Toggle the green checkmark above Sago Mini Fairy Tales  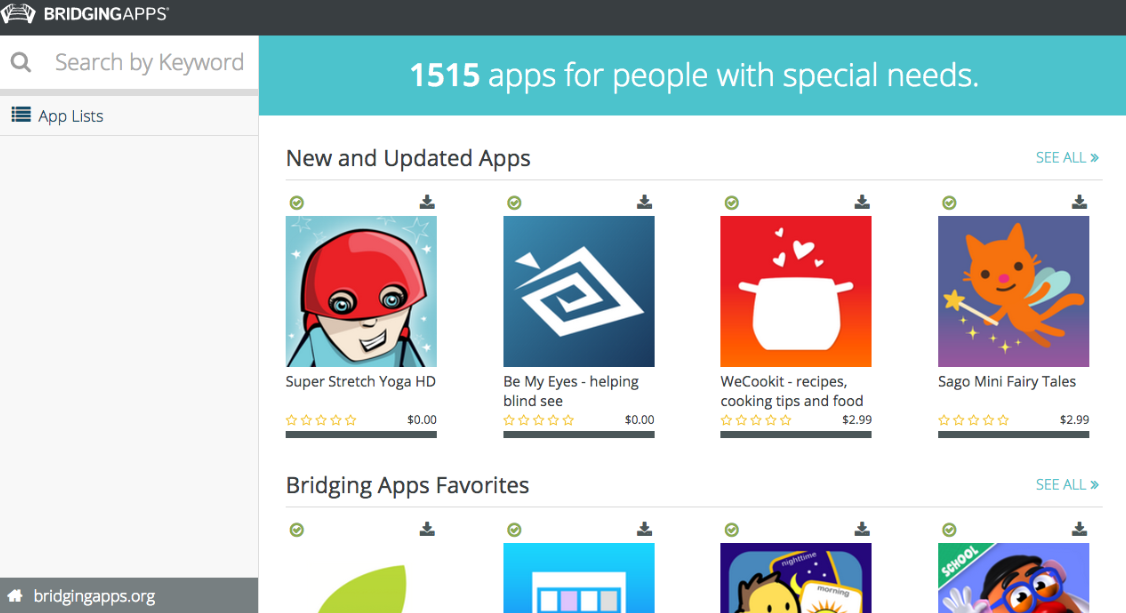(x=949, y=202)
